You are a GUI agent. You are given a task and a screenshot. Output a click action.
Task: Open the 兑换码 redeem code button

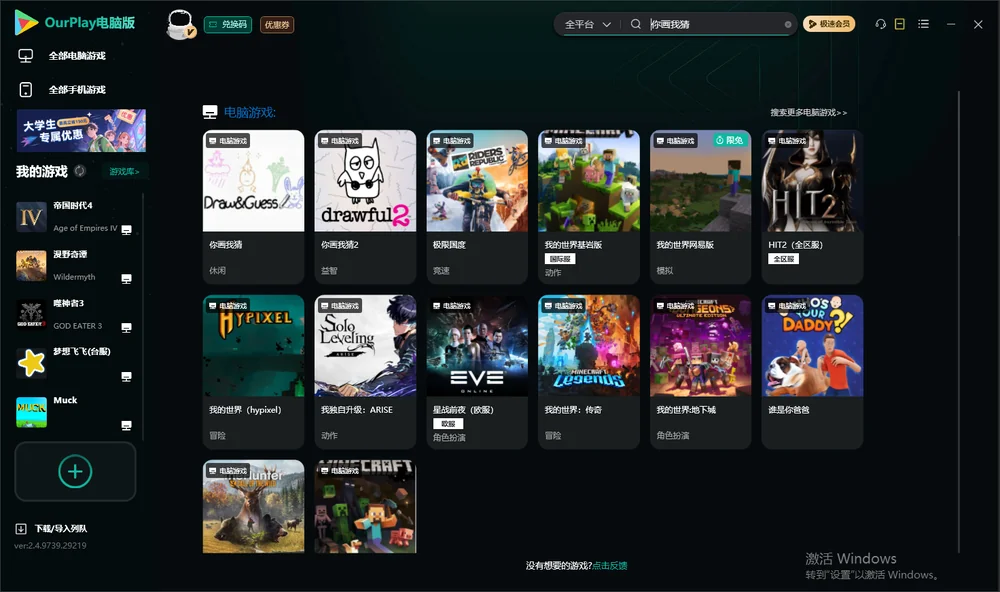(x=228, y=25)
